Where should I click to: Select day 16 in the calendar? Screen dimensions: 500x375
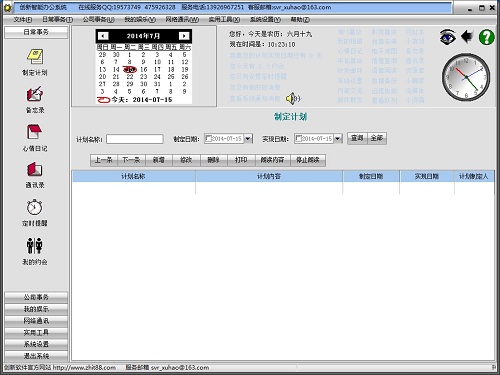coord(144,69)
